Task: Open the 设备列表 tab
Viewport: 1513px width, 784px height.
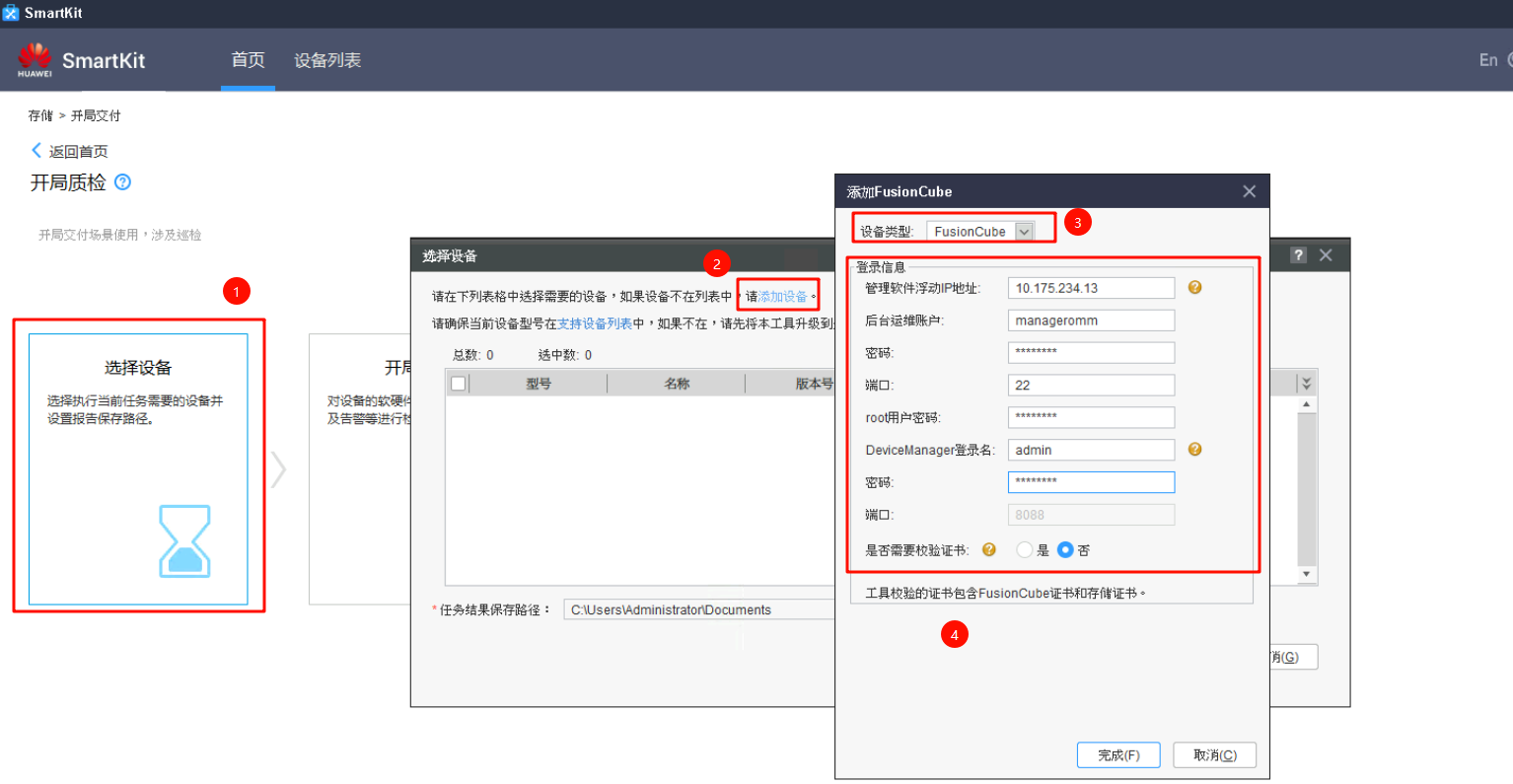Action: [x=327, y=60]
